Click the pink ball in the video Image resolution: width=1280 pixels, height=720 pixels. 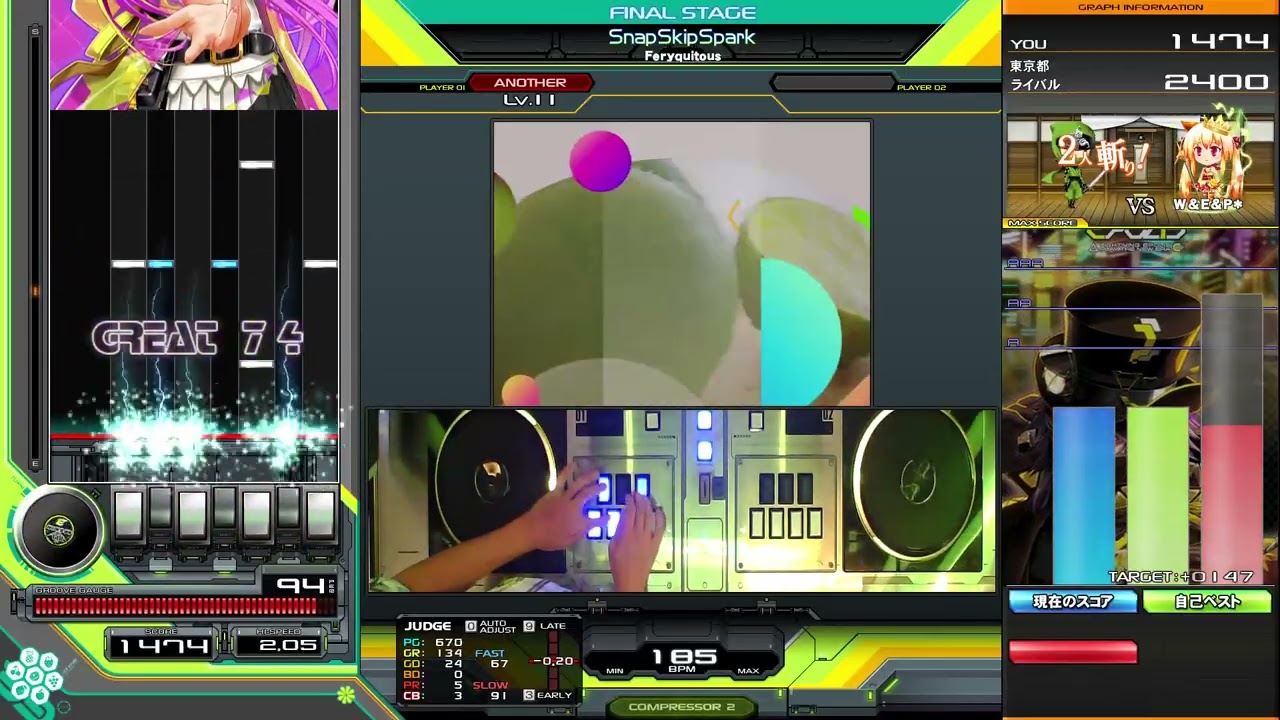coord(600,160)
